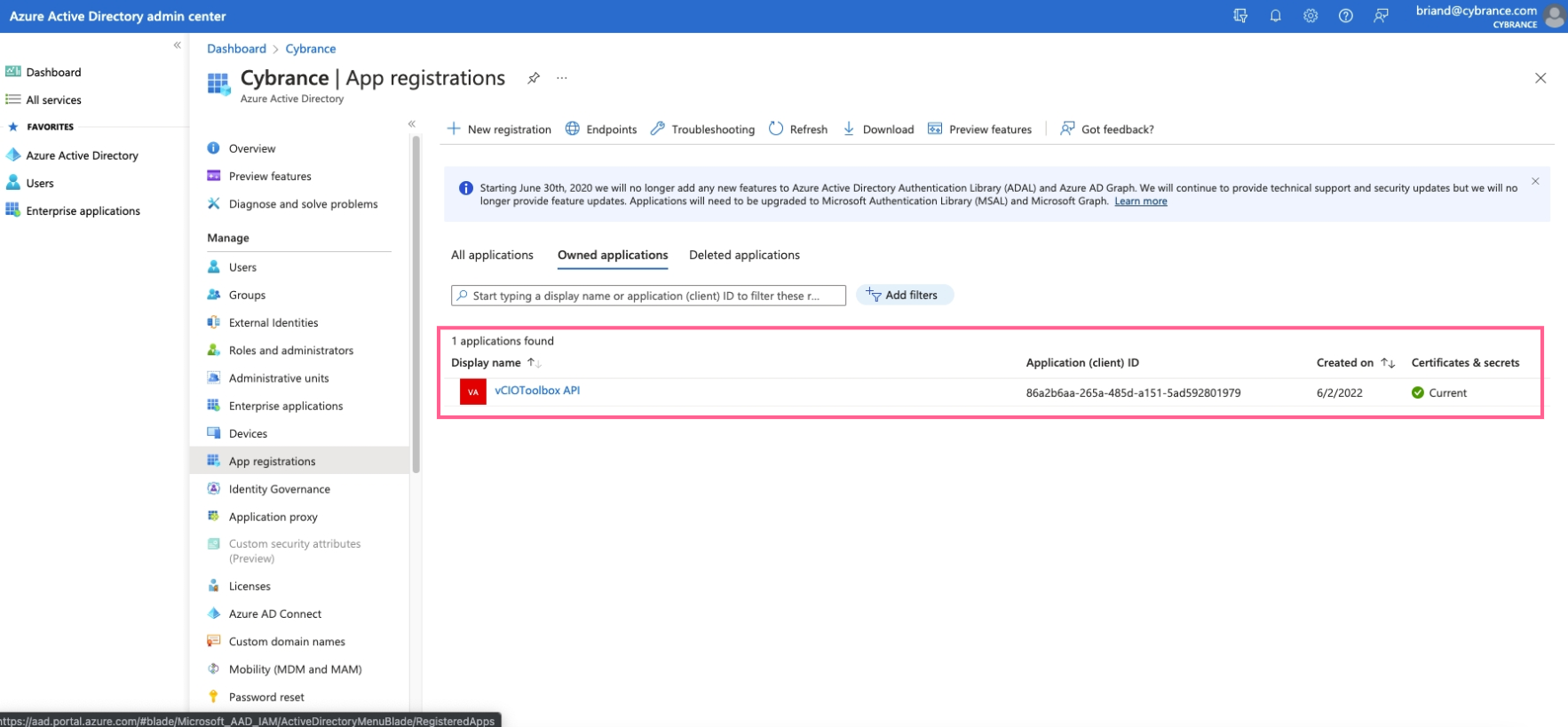Open notifications bell in top bar
Viewport: 1568px width, 727px height.
1275,16
